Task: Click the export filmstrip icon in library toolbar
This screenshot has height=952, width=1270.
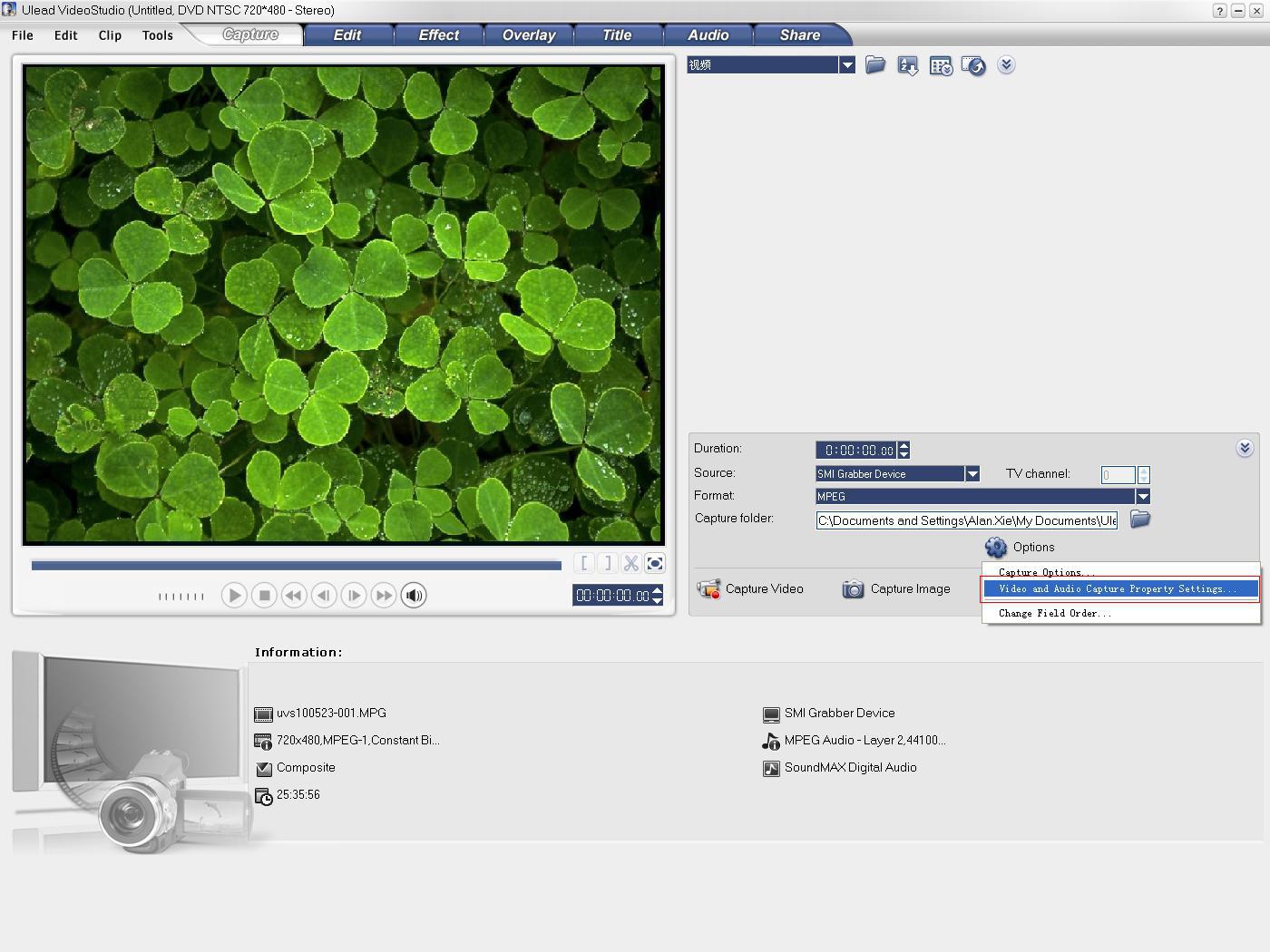Action: point(973,66)
